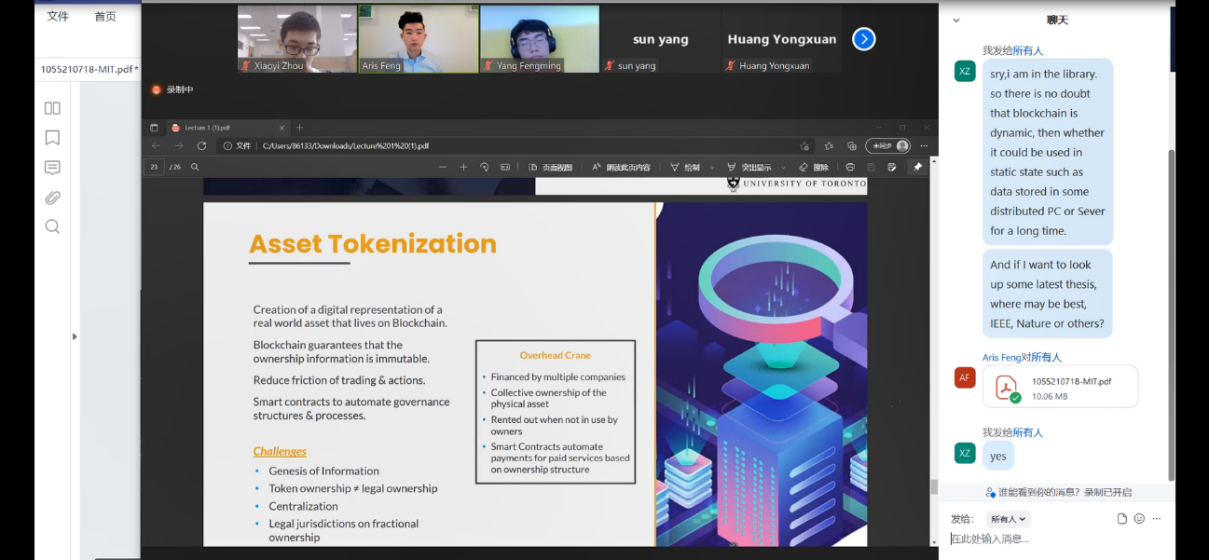Open the 文件 menu
This screenshot has height=560, width=1209.
click(x=58, y=17)
